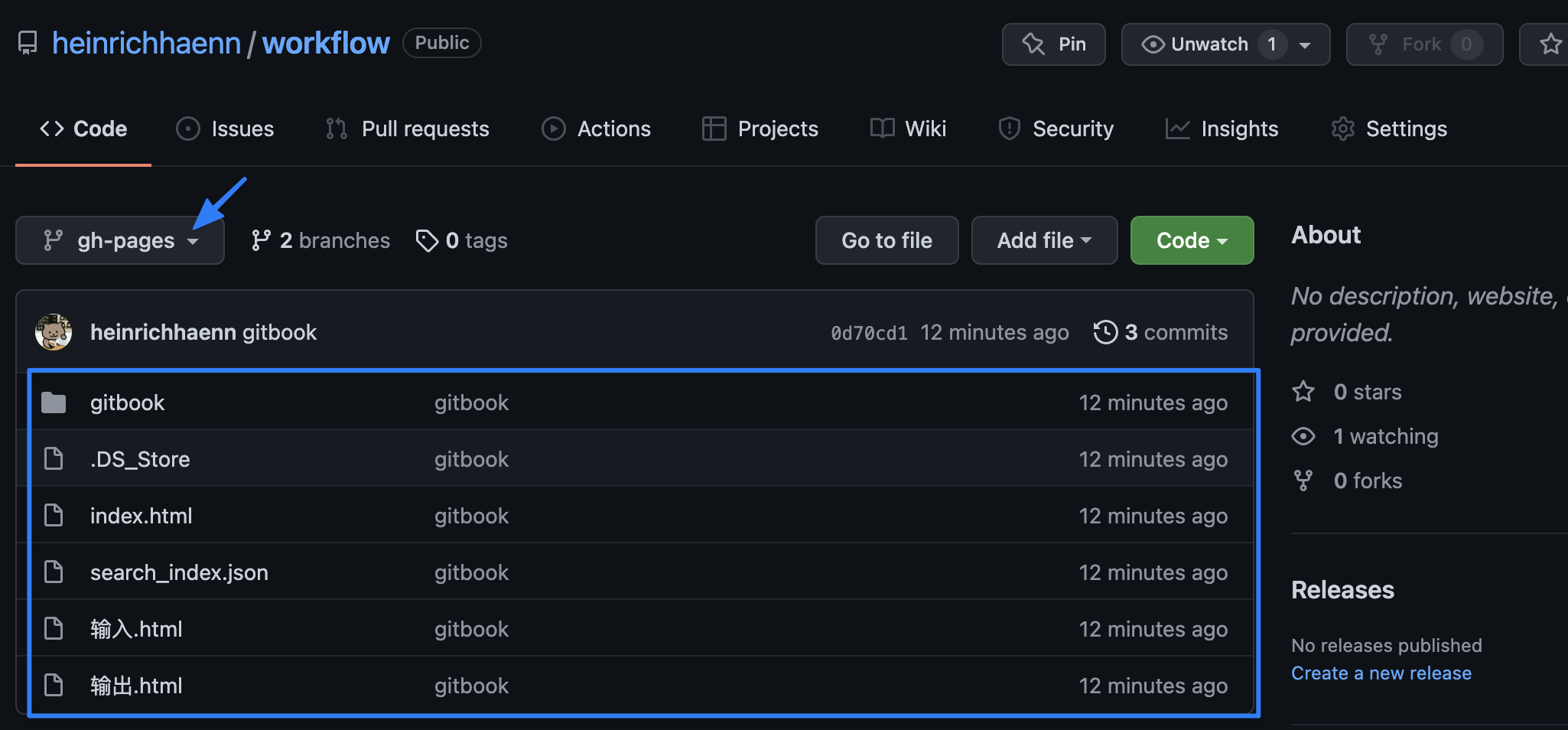Viewport: 1568px width, 730px height.
Task: Click the tags icon showing 0 tags
Action: (427, 240)
